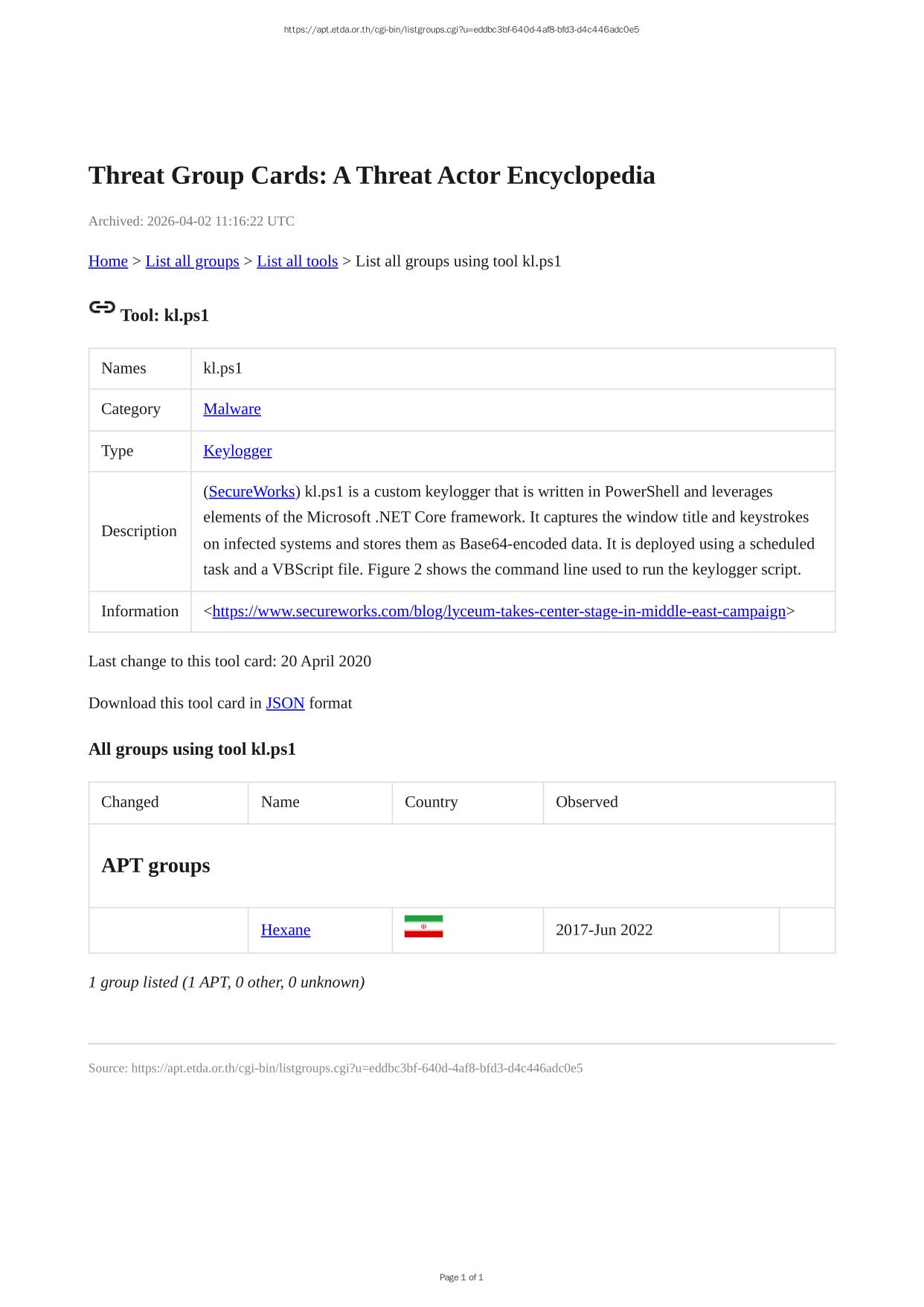
Task: Download the tool card via JSON link
Action: click(x=285, y=703)
